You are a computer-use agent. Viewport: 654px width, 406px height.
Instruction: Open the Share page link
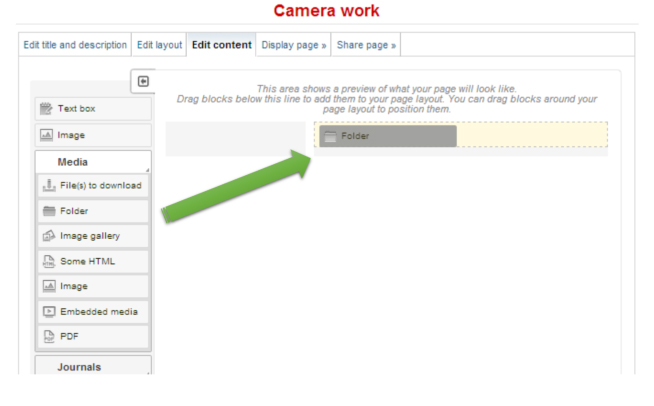click(366, 45)
